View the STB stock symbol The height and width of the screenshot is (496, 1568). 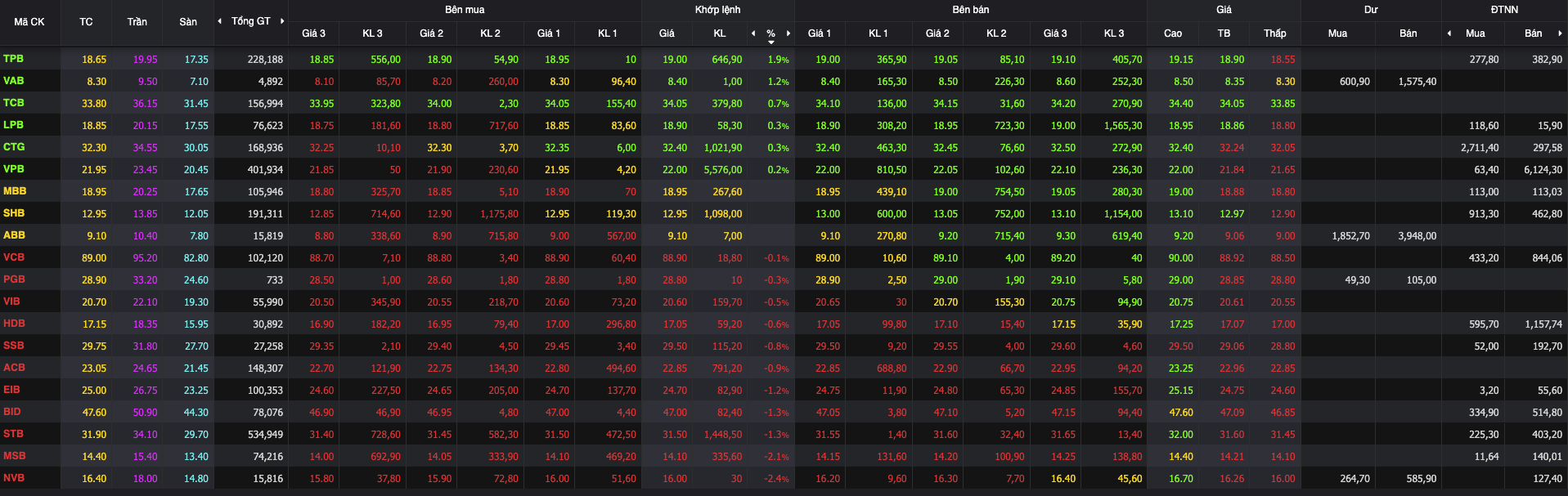pyautogui.click(x=14, y=434)
